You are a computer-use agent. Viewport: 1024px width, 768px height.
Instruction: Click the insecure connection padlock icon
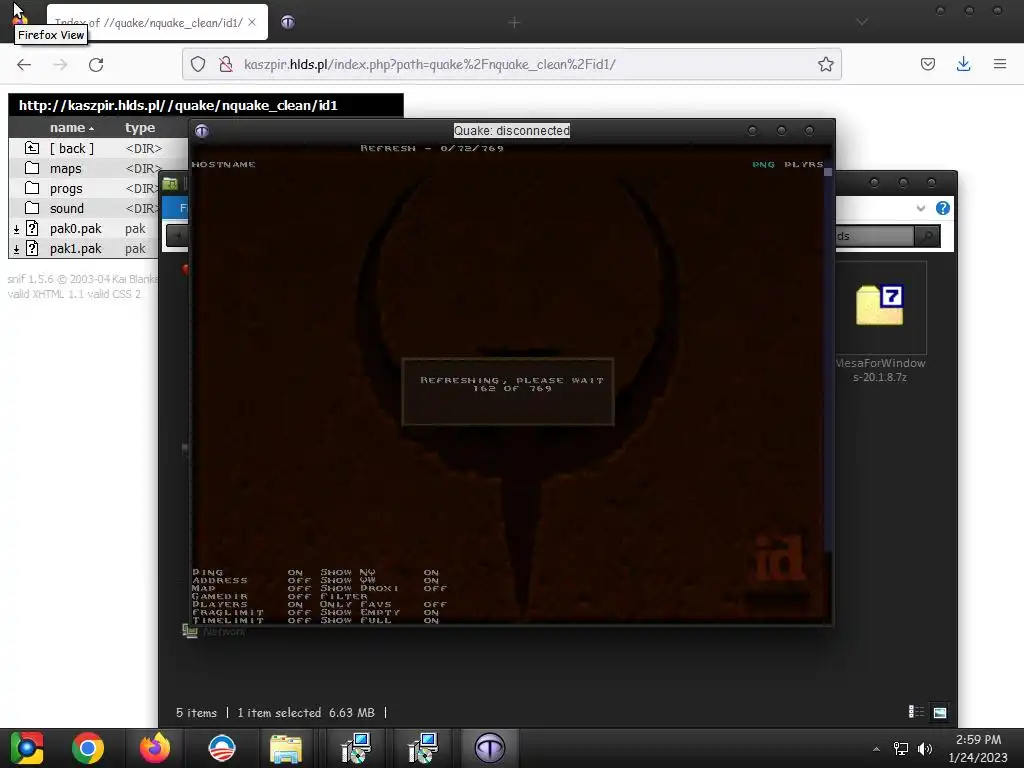tap(225, 64)
